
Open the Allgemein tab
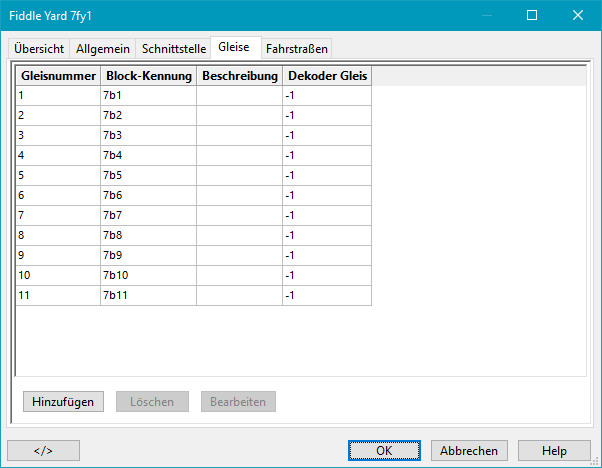[103, 48]
